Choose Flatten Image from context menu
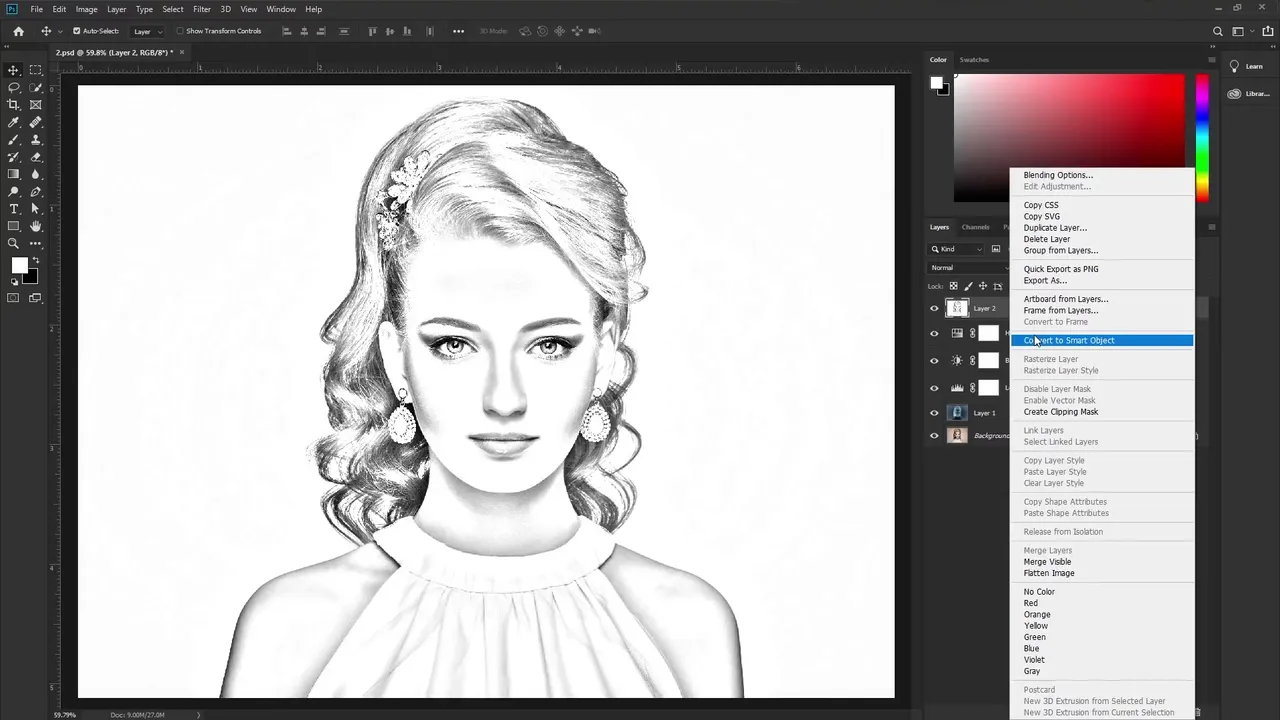The height and width of the screenshot is (720, 1280). point(1049,573)
